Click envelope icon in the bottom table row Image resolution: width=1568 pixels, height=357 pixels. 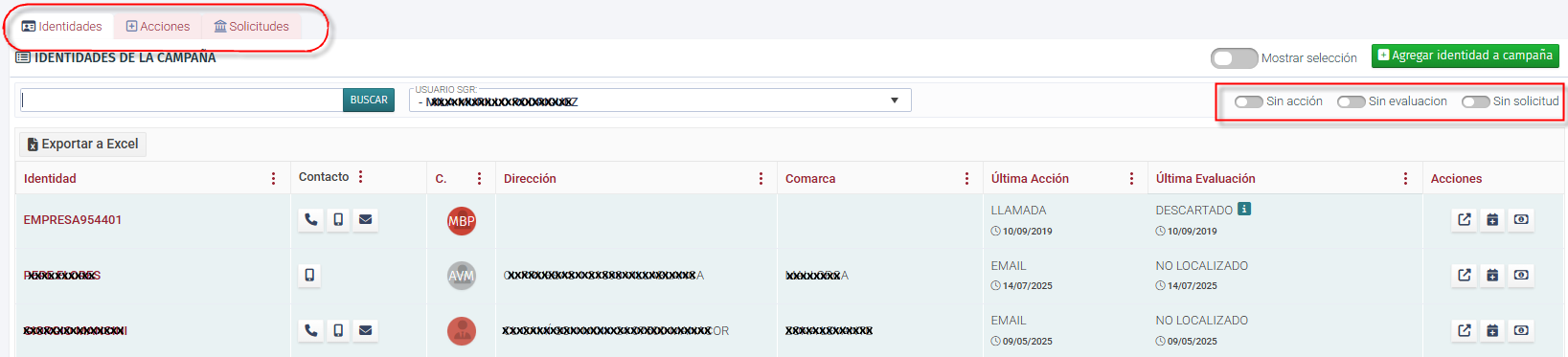(365, 330)
